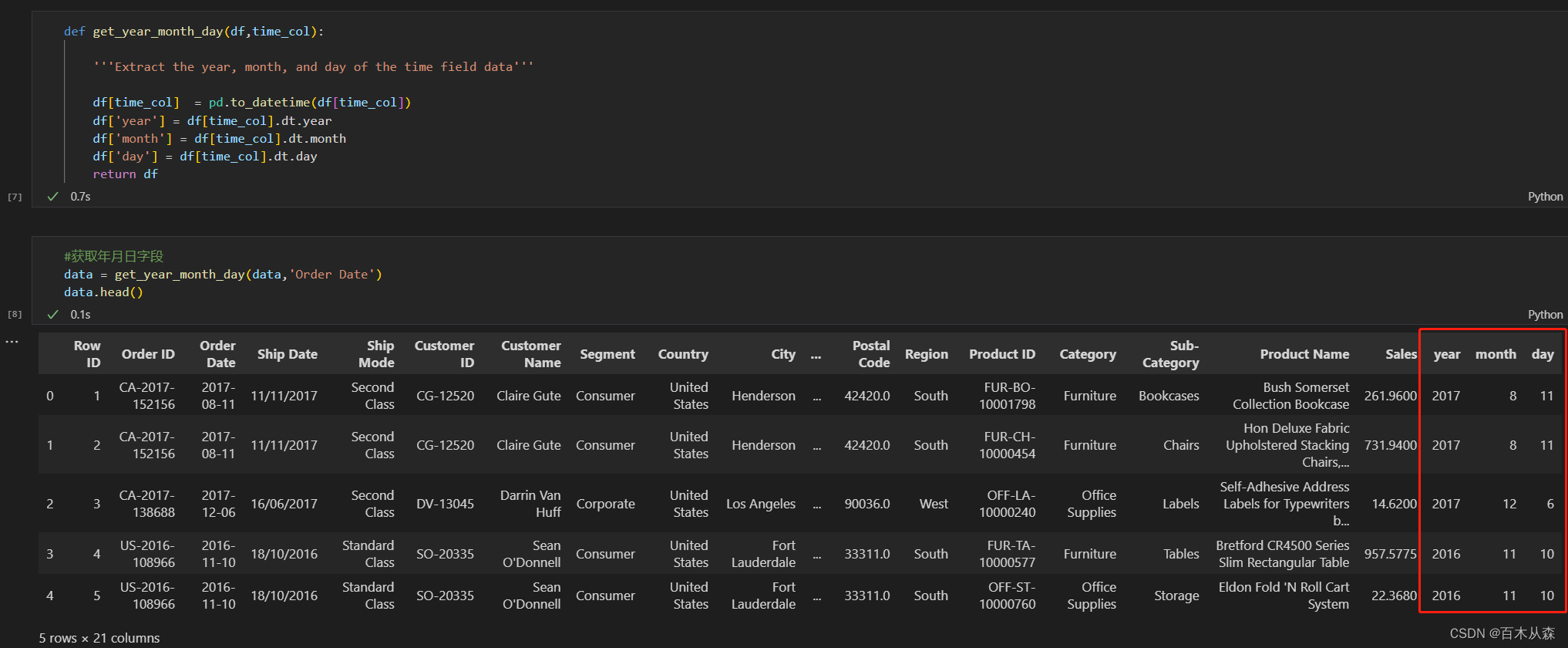1568x648 pixels.
Task: Click the 957.5775 sales value
Action: pos(1391,554)
